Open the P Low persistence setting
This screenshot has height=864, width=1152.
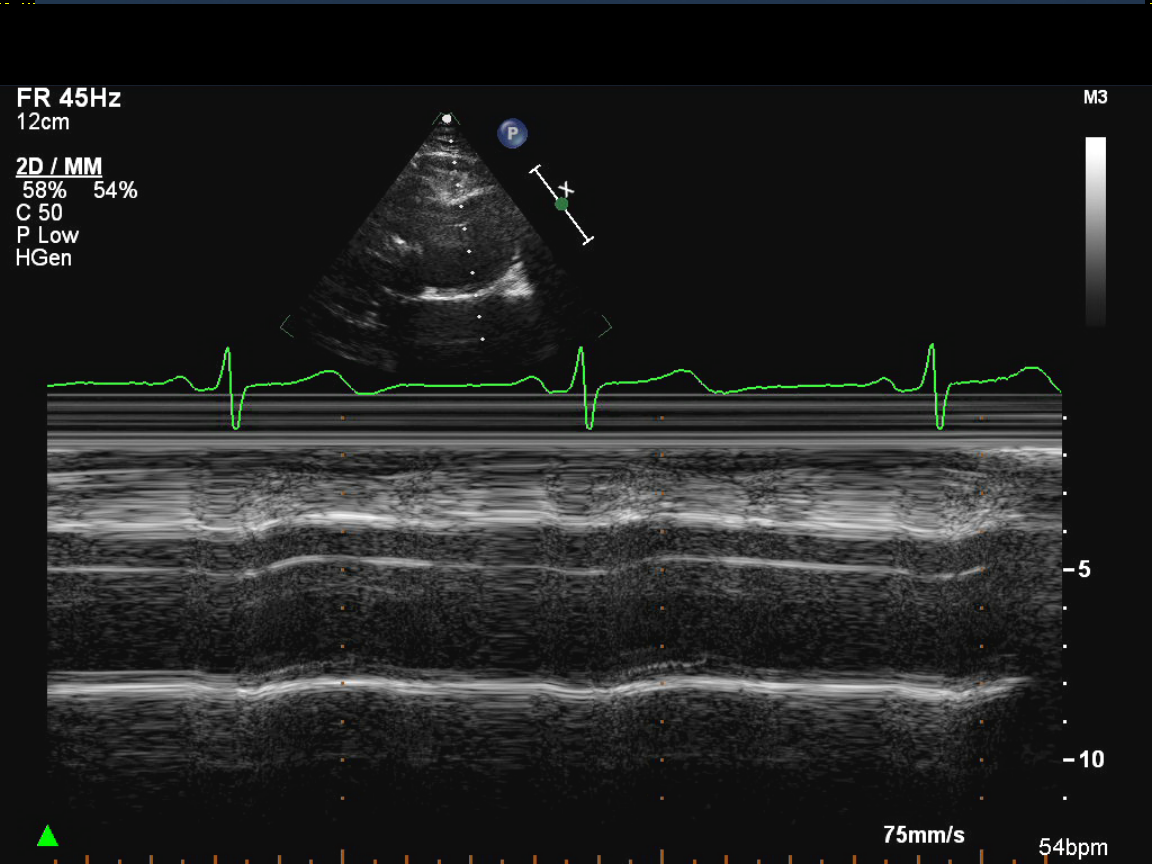tap(47, 236)
